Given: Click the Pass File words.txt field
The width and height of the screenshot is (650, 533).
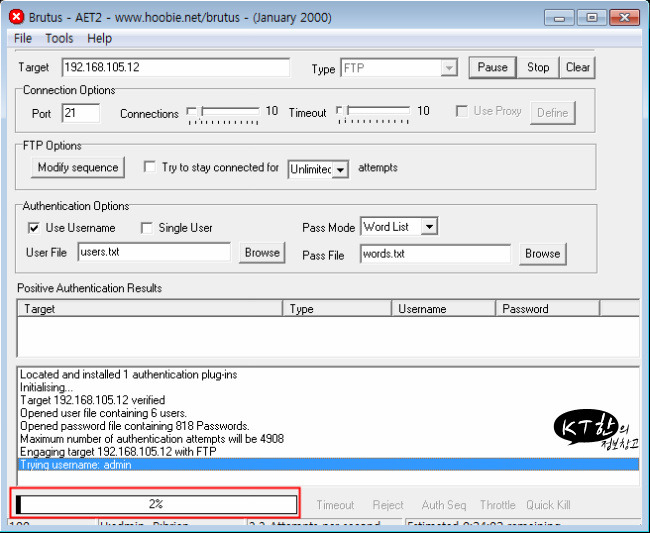Looking at the screenshot, I should 435,254.
